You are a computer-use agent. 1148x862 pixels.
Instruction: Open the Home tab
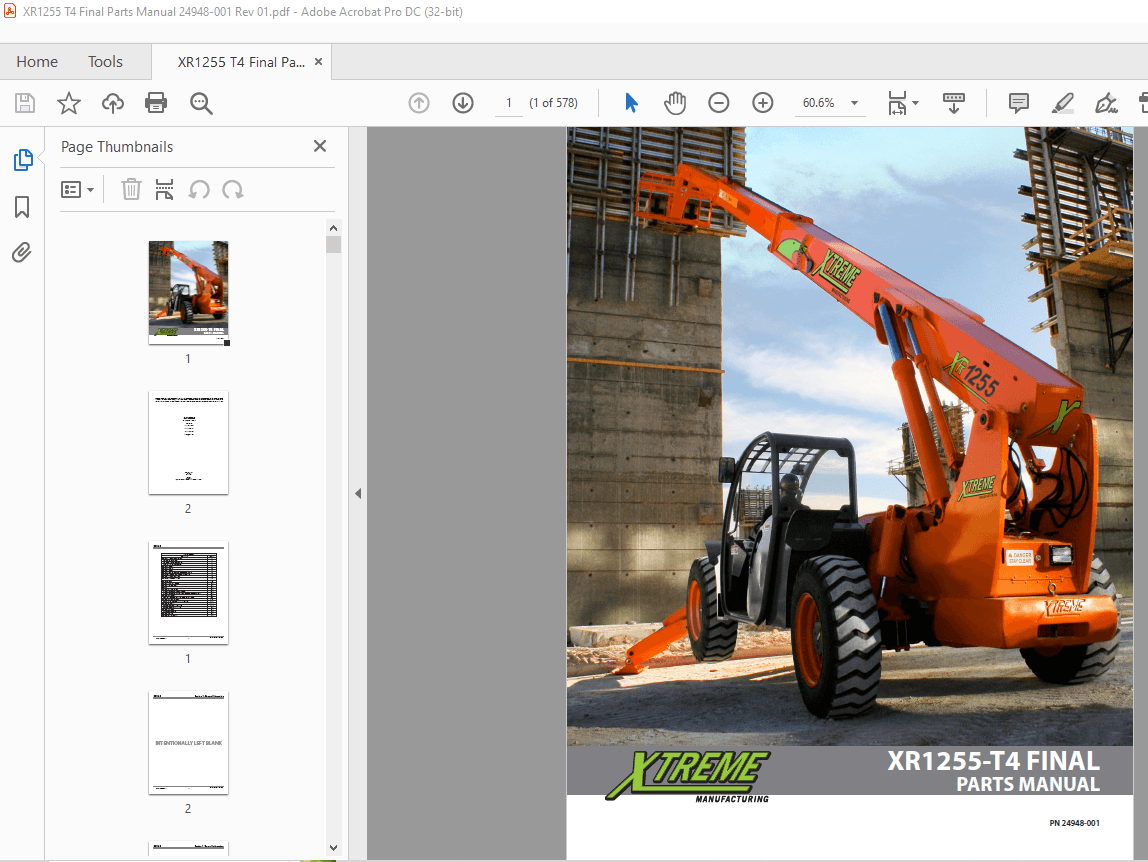[37, 61]
